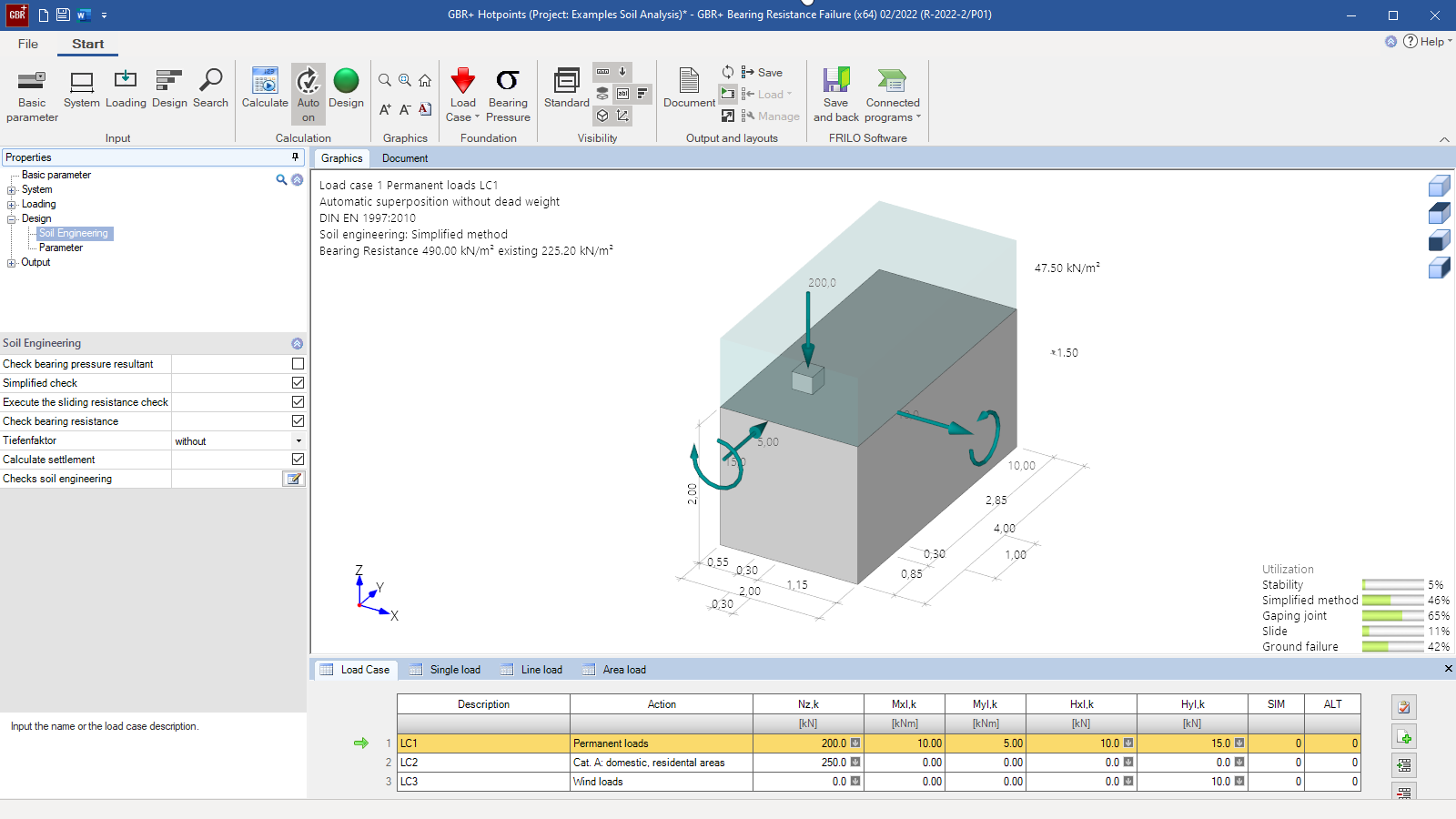The image size is (1456, 819).
Task: Toggle coordinate axes visibility icon
Action: 622,116
